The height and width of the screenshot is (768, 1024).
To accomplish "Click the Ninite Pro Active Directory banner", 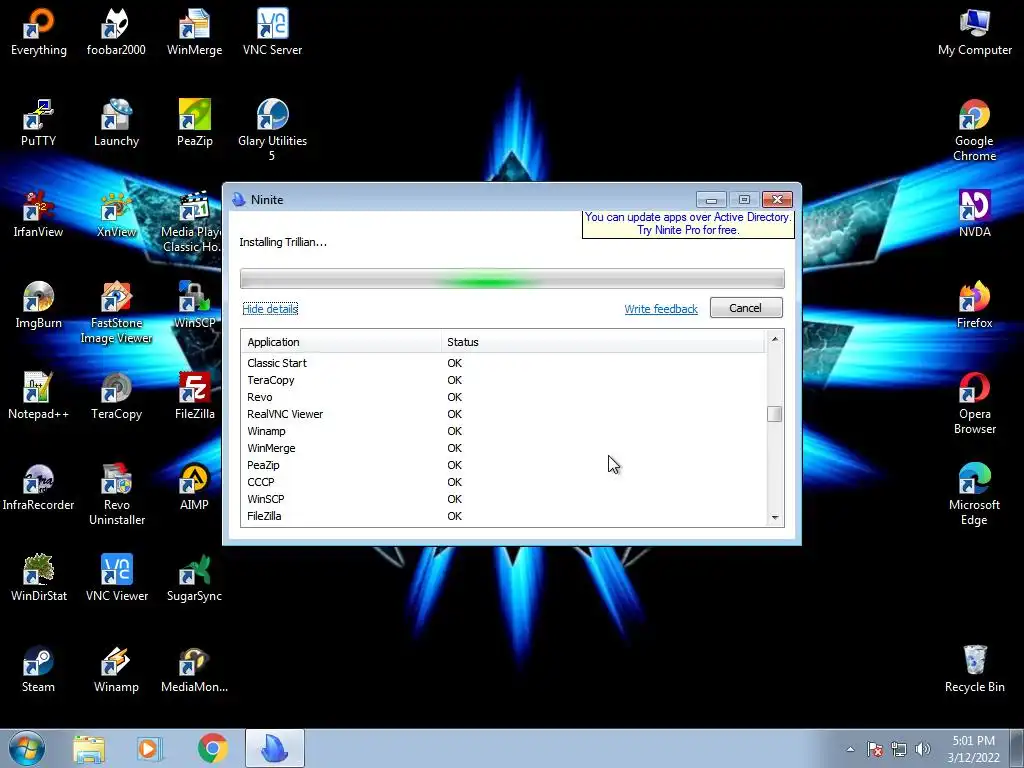I will (688, 224).
